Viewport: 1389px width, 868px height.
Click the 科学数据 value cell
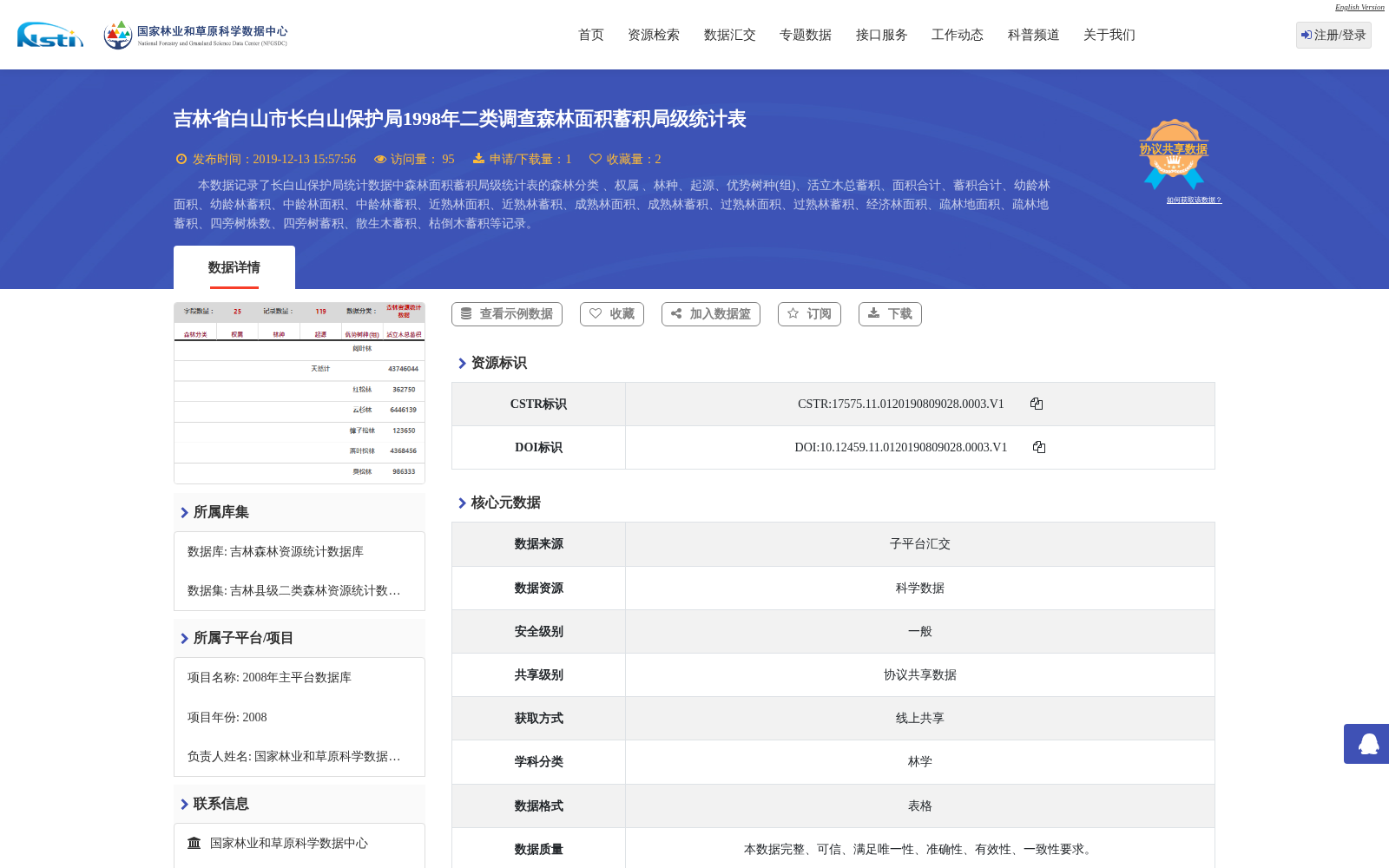coord(920,588)
